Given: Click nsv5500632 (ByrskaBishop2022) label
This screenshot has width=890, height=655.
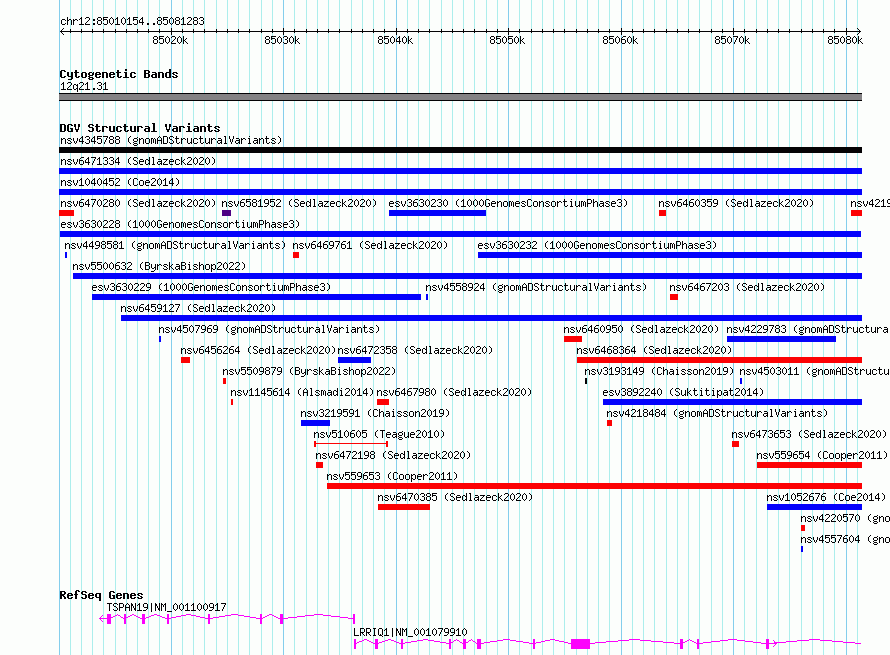Looking at the screenshot, I should pyautogui.click(x=159, y=266).
